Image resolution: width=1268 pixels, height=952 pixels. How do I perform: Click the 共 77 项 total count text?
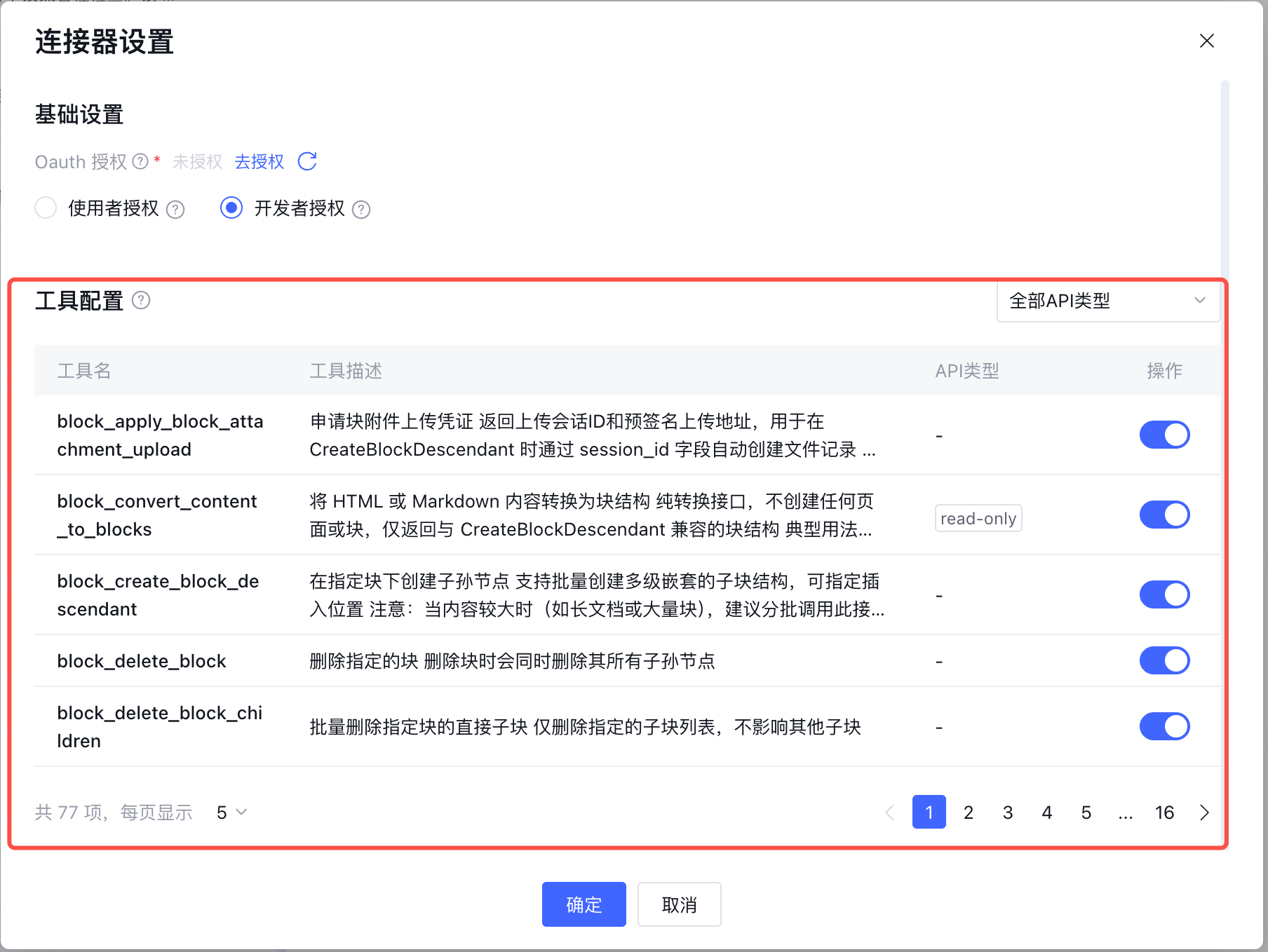[x=69, y=812]
